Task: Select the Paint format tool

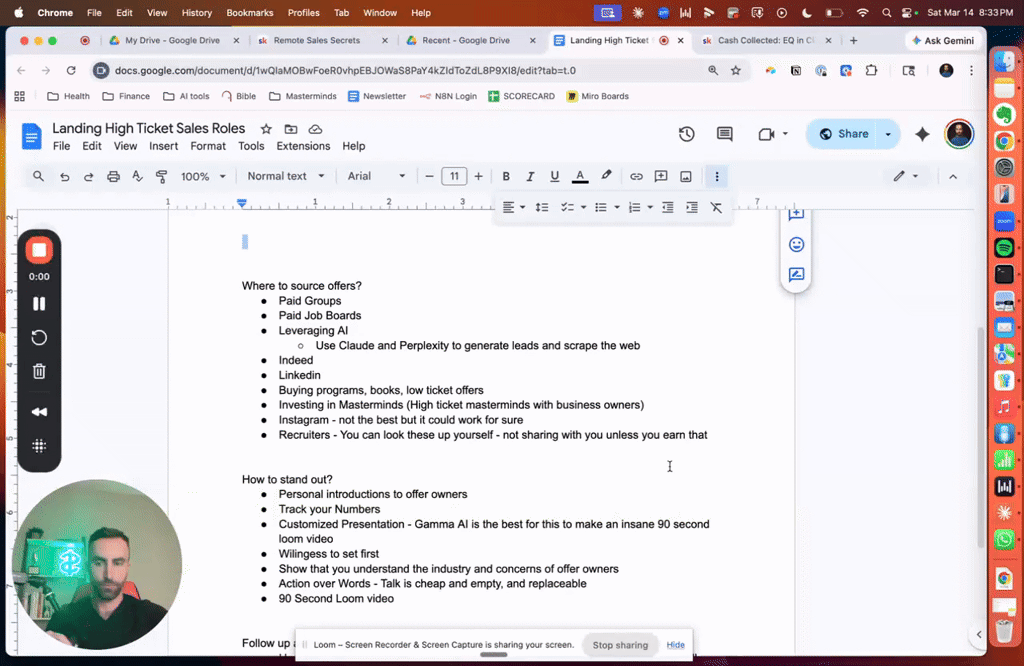Action: [161, 176]
